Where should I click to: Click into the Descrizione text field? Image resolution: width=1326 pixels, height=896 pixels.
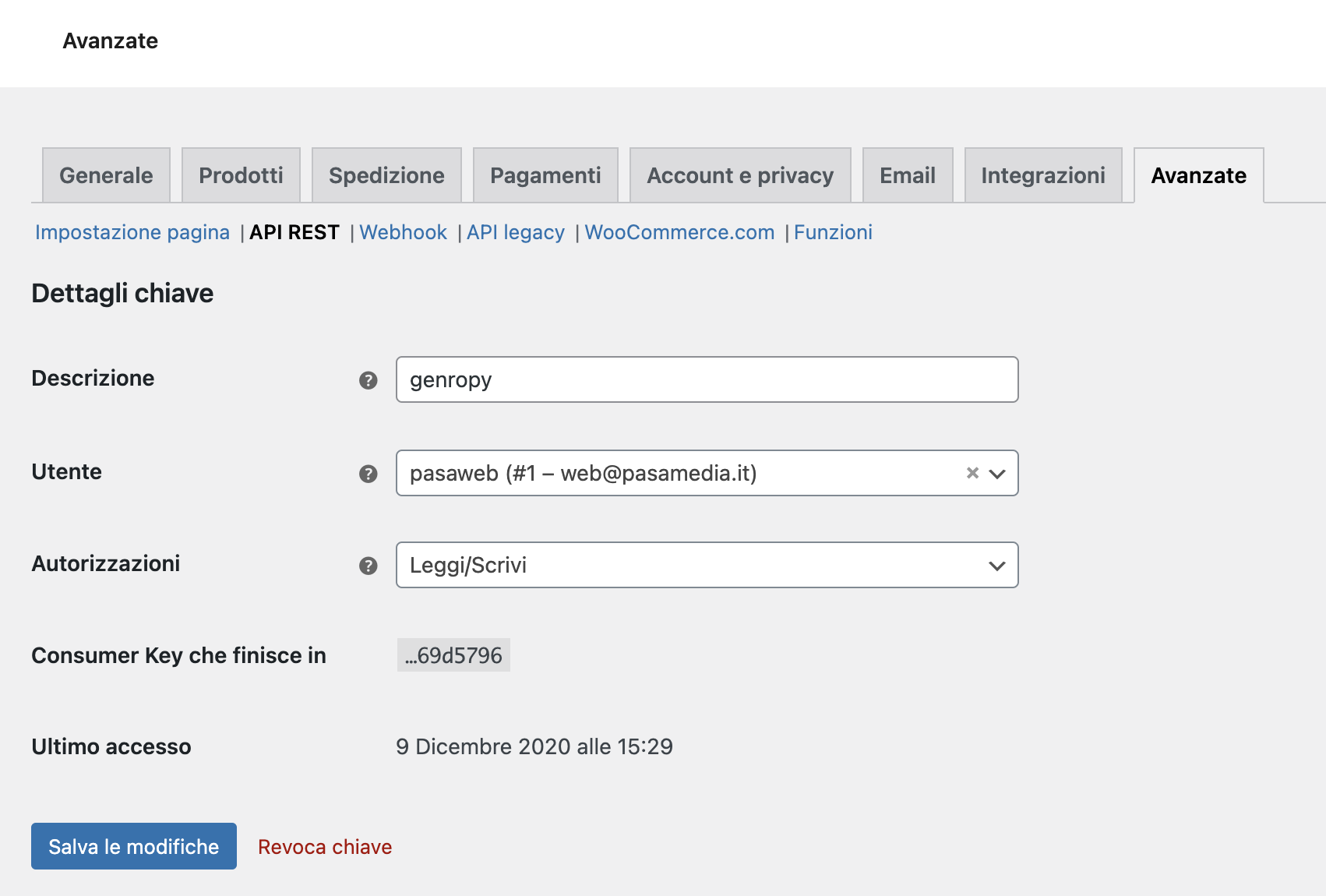click(706, 379)
